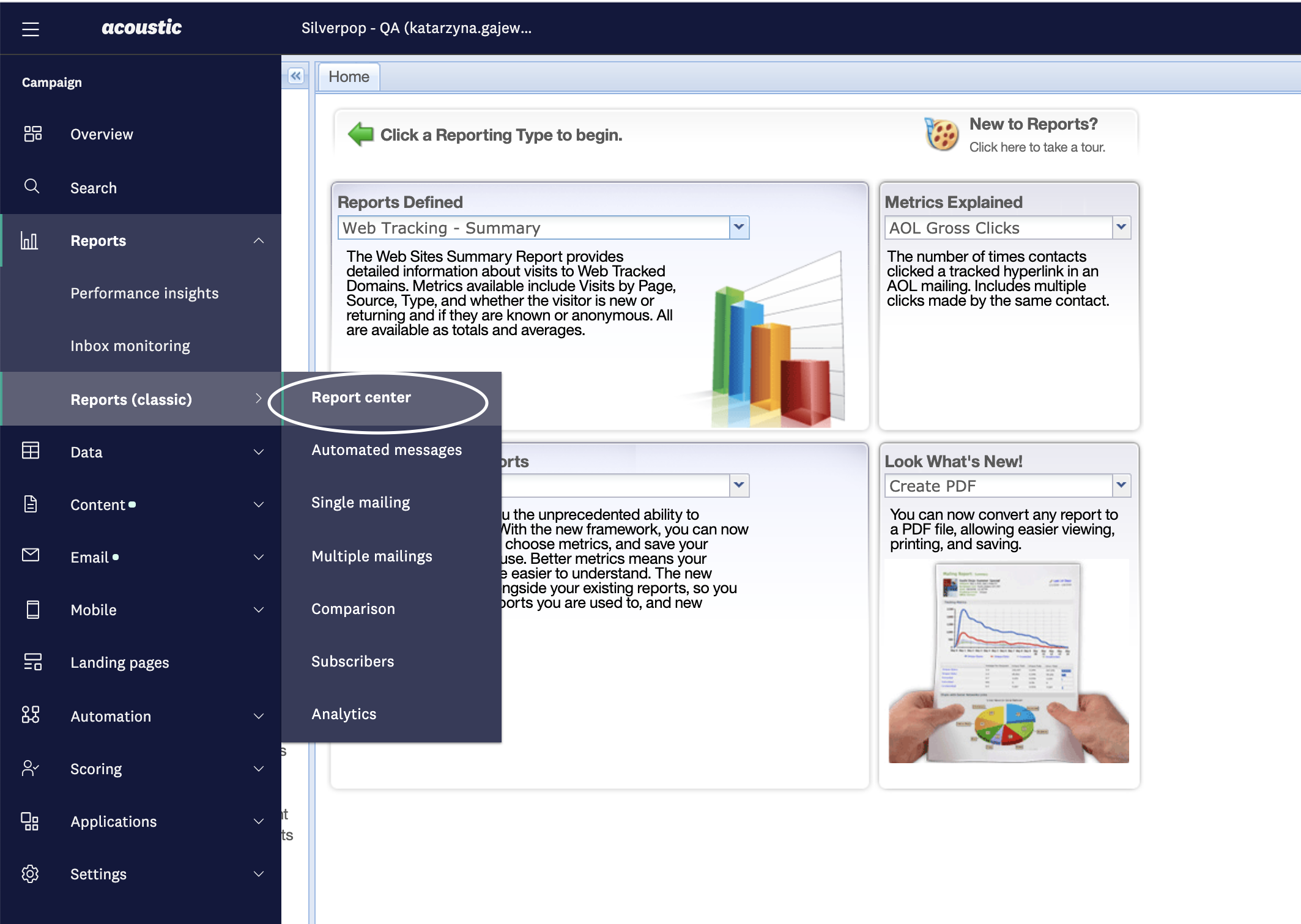Click the Silverpop - QA account name

(x=417, y=28)
